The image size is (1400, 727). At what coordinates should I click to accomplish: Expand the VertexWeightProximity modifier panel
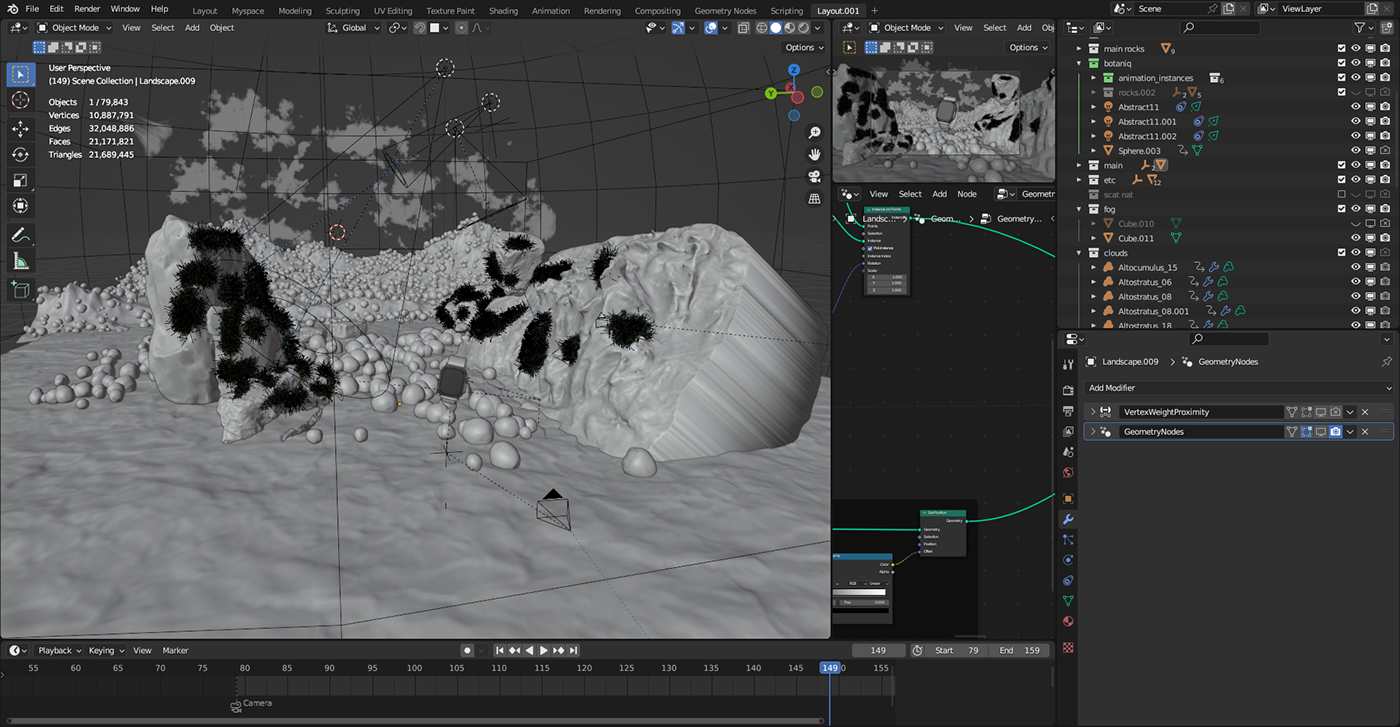pos(1093,411)
